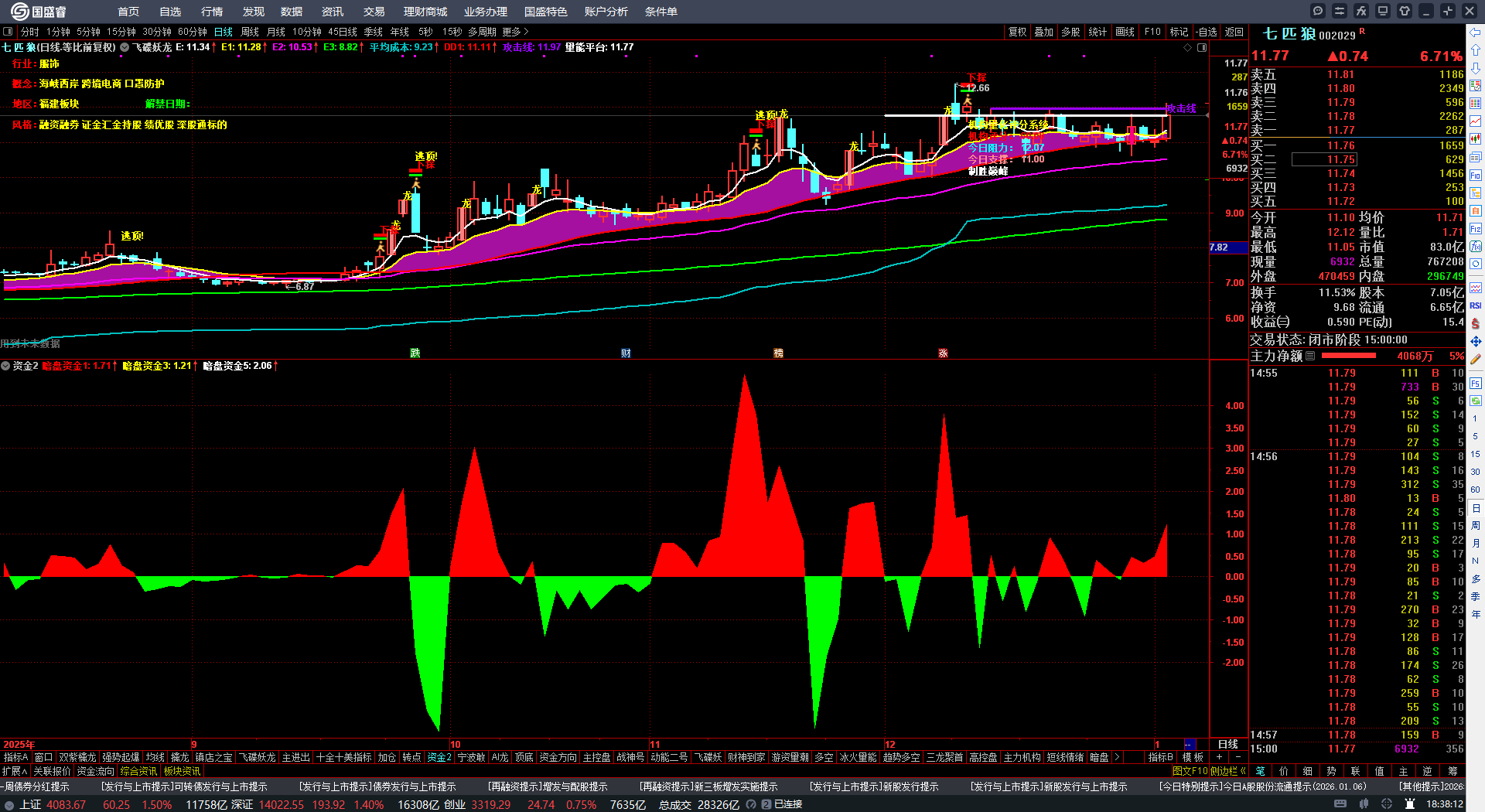The height and width of the screenshot is (812, 1485).
Task: Expand the 指标A indicator group
Action: pos(15,757)
